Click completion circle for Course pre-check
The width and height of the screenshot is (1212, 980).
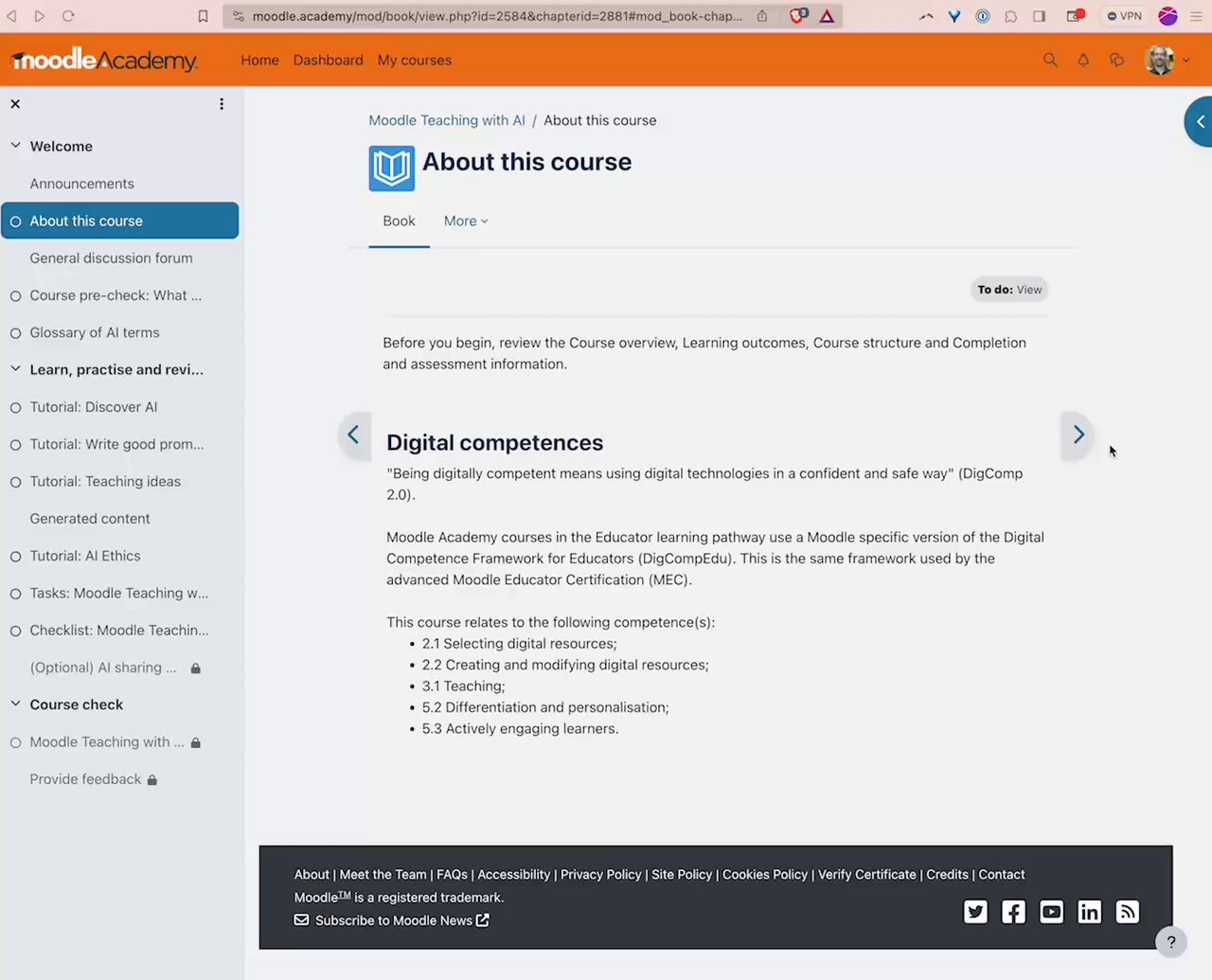click(x=15, y=296)
